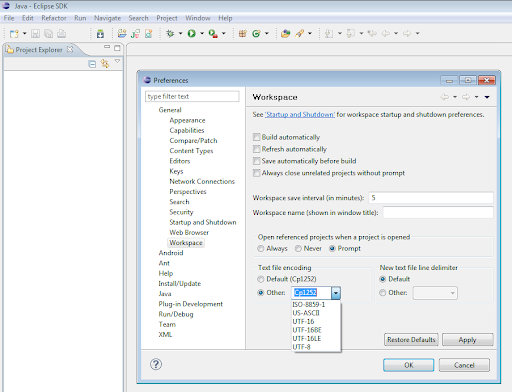The width and height of the screenshot is (512, 392).
Task: Open the External Tools dropdown arrow
Action: 224,34
